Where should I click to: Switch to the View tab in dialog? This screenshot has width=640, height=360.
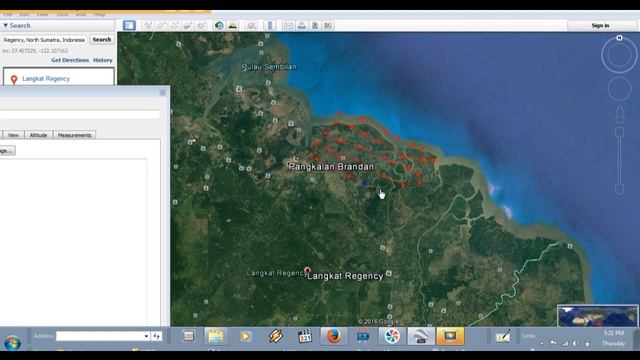point(13,135)
